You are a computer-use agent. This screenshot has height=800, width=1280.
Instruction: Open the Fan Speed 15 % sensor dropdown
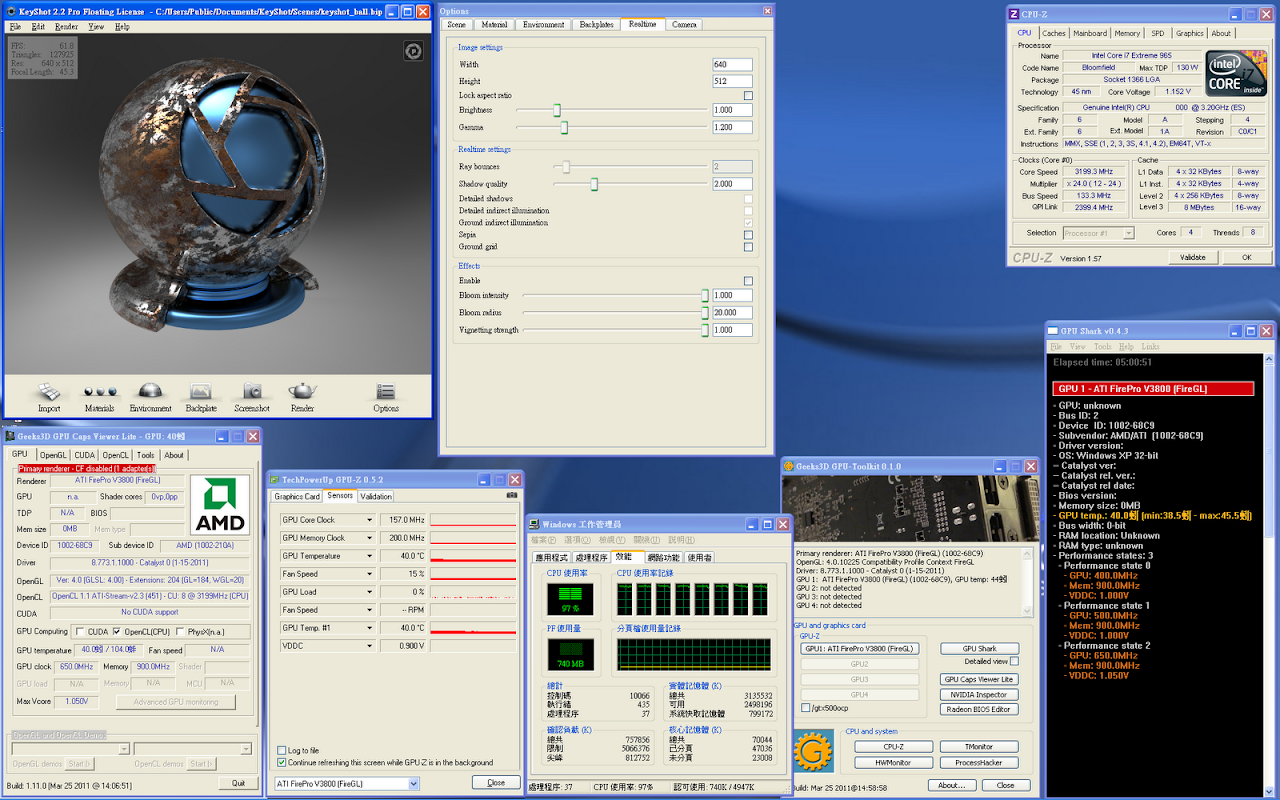[x=369, y=574]
